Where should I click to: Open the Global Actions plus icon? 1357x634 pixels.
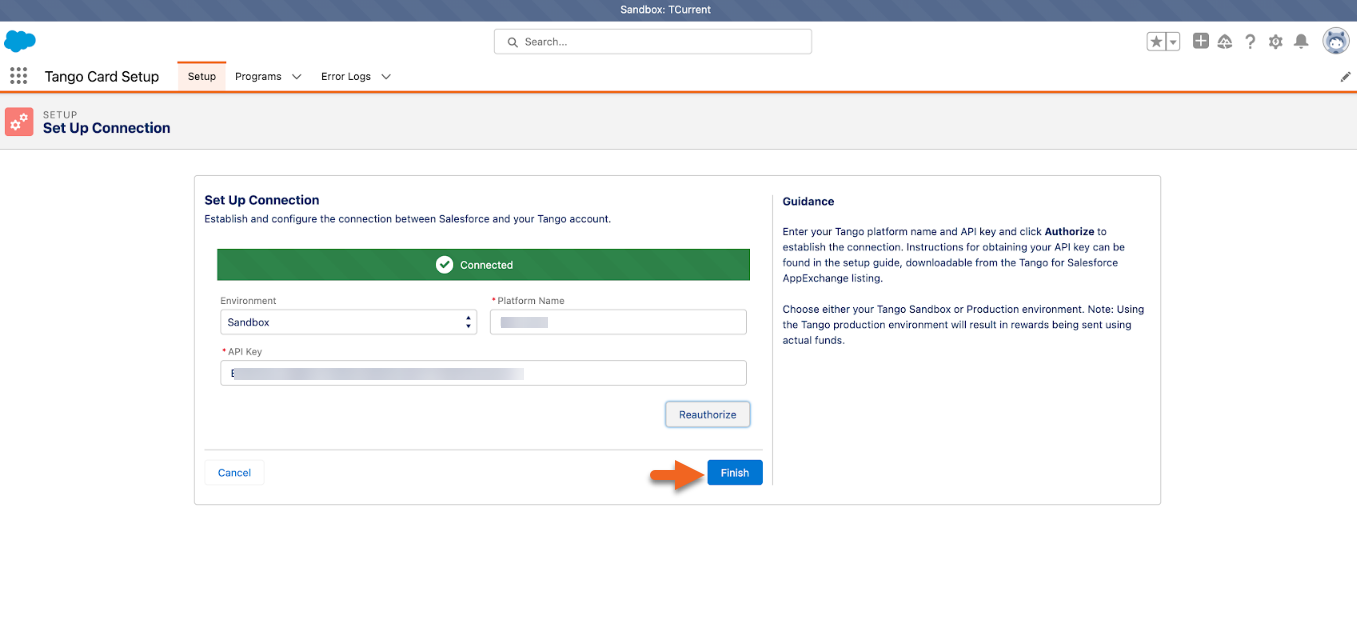pos(1200,41)
